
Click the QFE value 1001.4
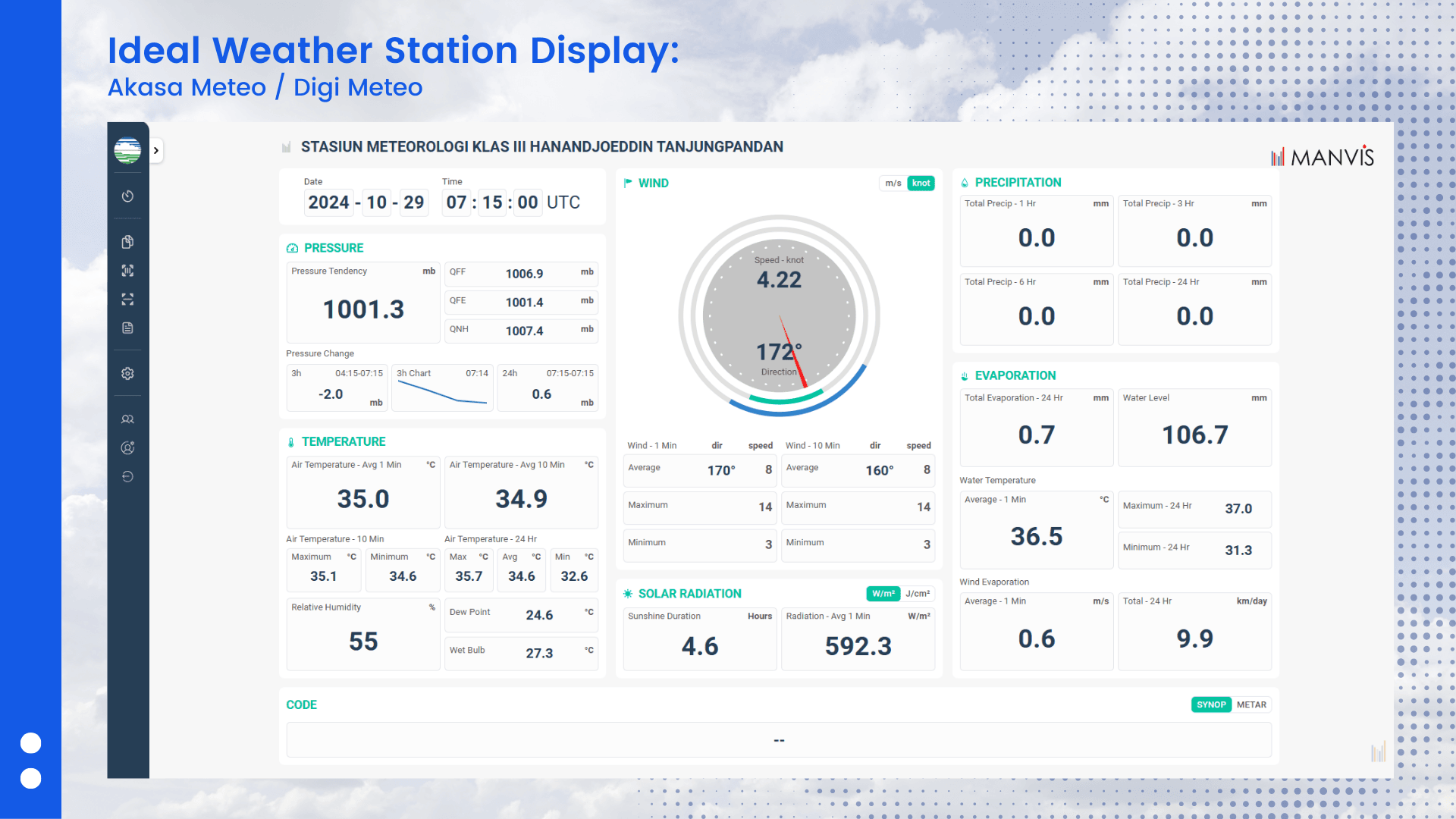coord(525,303)
